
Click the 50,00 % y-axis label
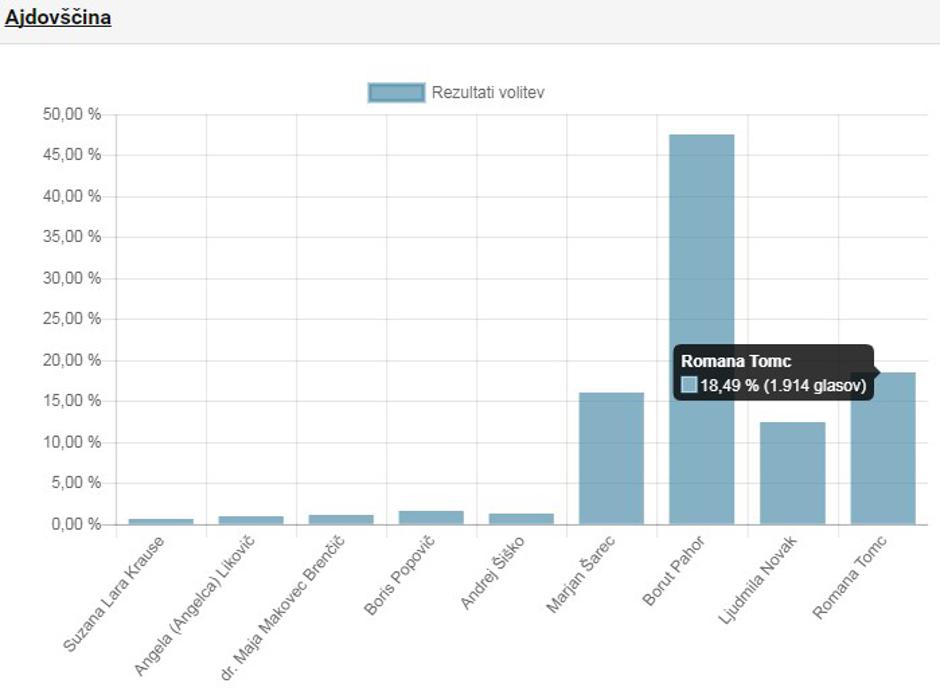tap(72, 115)
